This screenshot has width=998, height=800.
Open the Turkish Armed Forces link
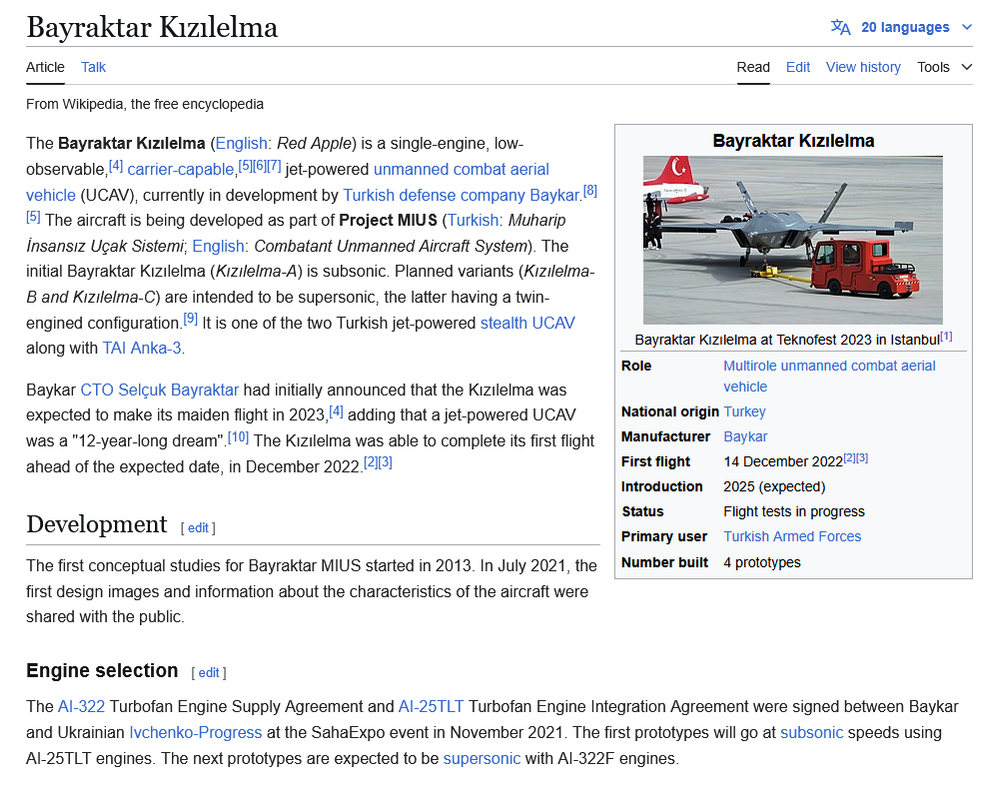coord(792,537)
